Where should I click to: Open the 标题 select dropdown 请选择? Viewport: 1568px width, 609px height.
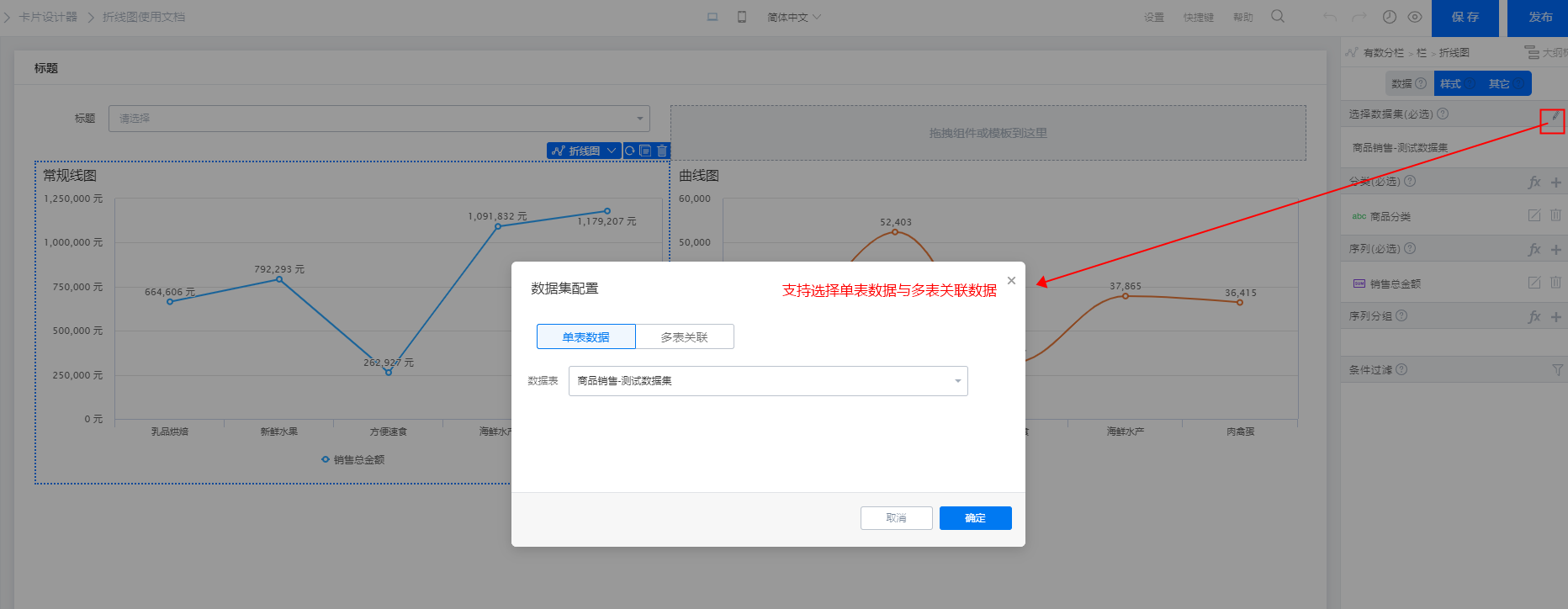pyautogui.click(x=379, y=119)
